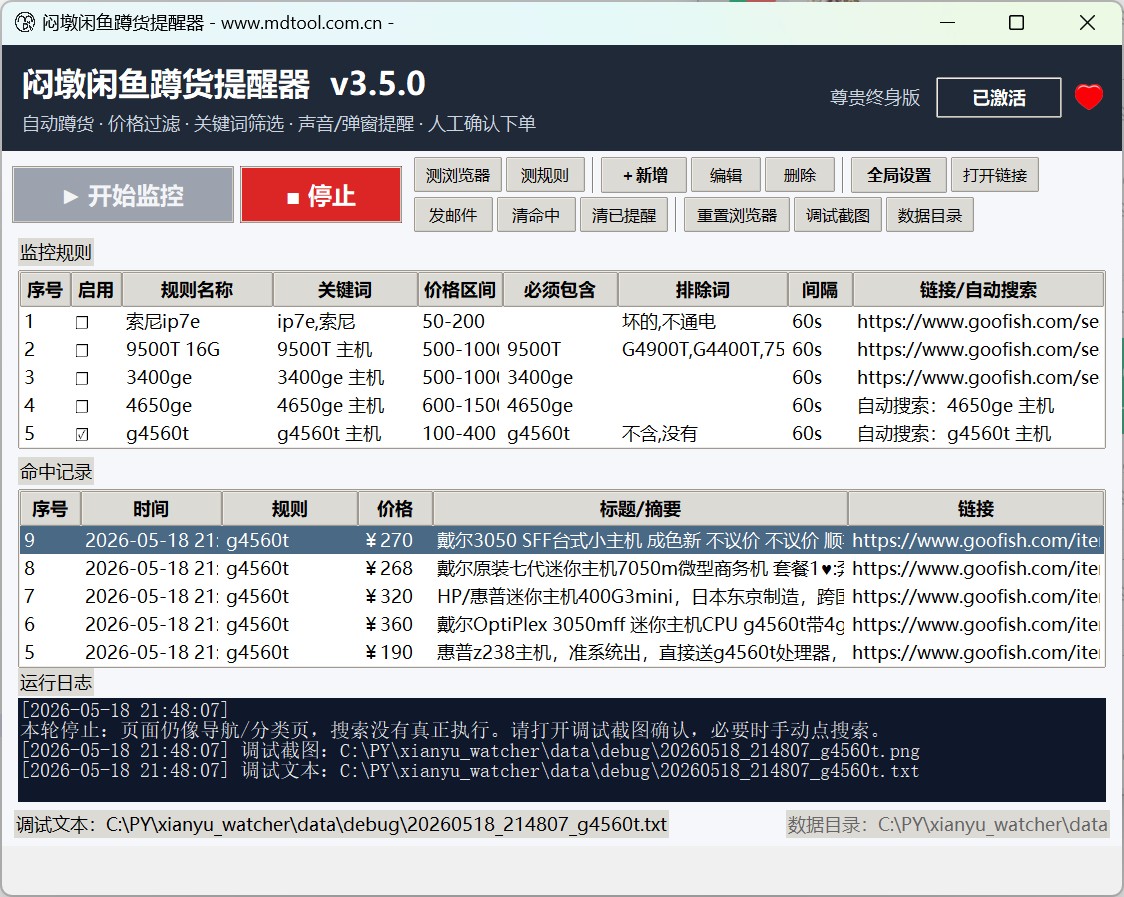Viewport: 1124px width, 897px height.
Task: Click 自动搜索: g4560t 主机 cell
Action: click(x=954, y=433)
